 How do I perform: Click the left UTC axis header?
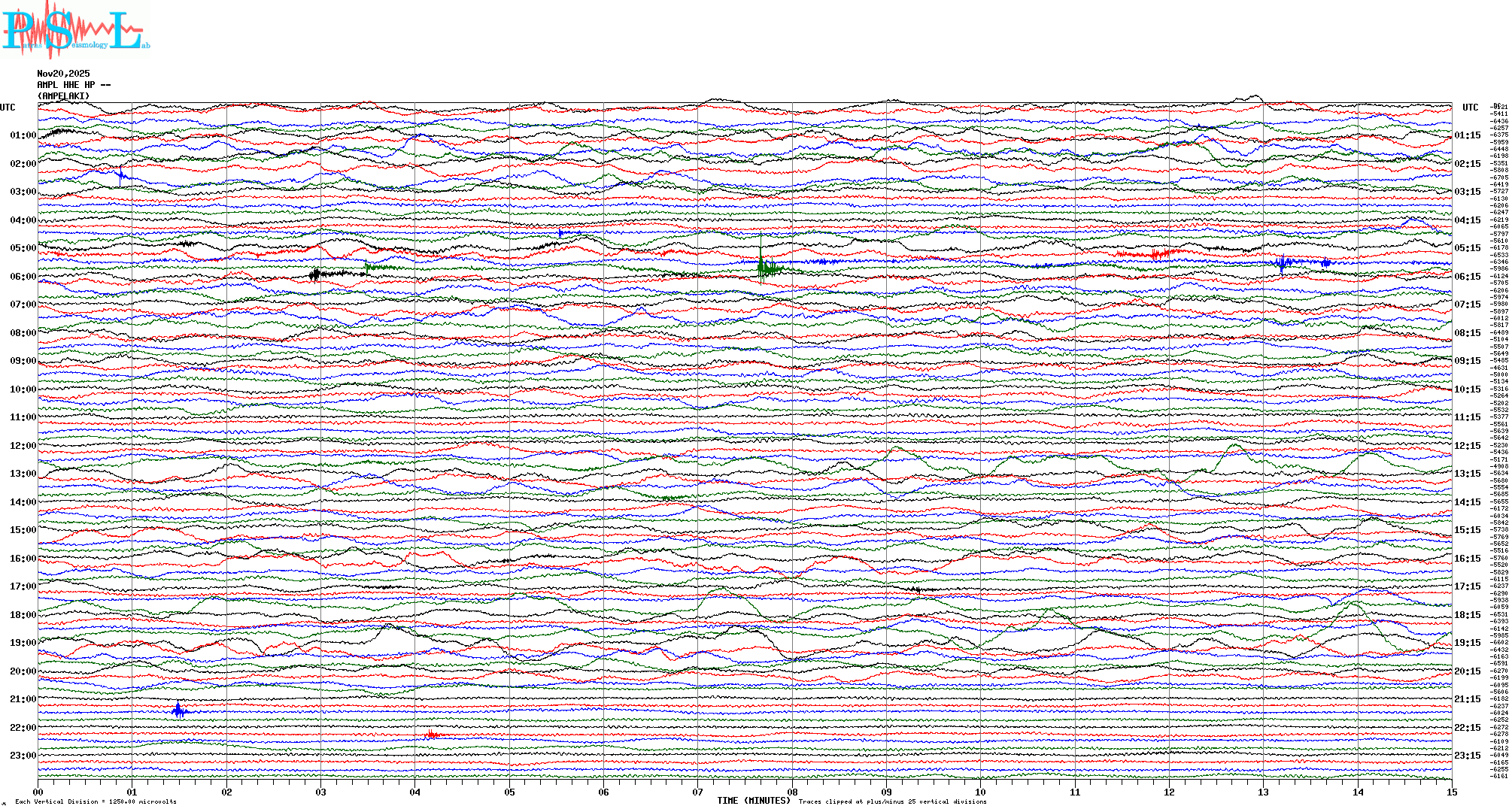(8, 108)
